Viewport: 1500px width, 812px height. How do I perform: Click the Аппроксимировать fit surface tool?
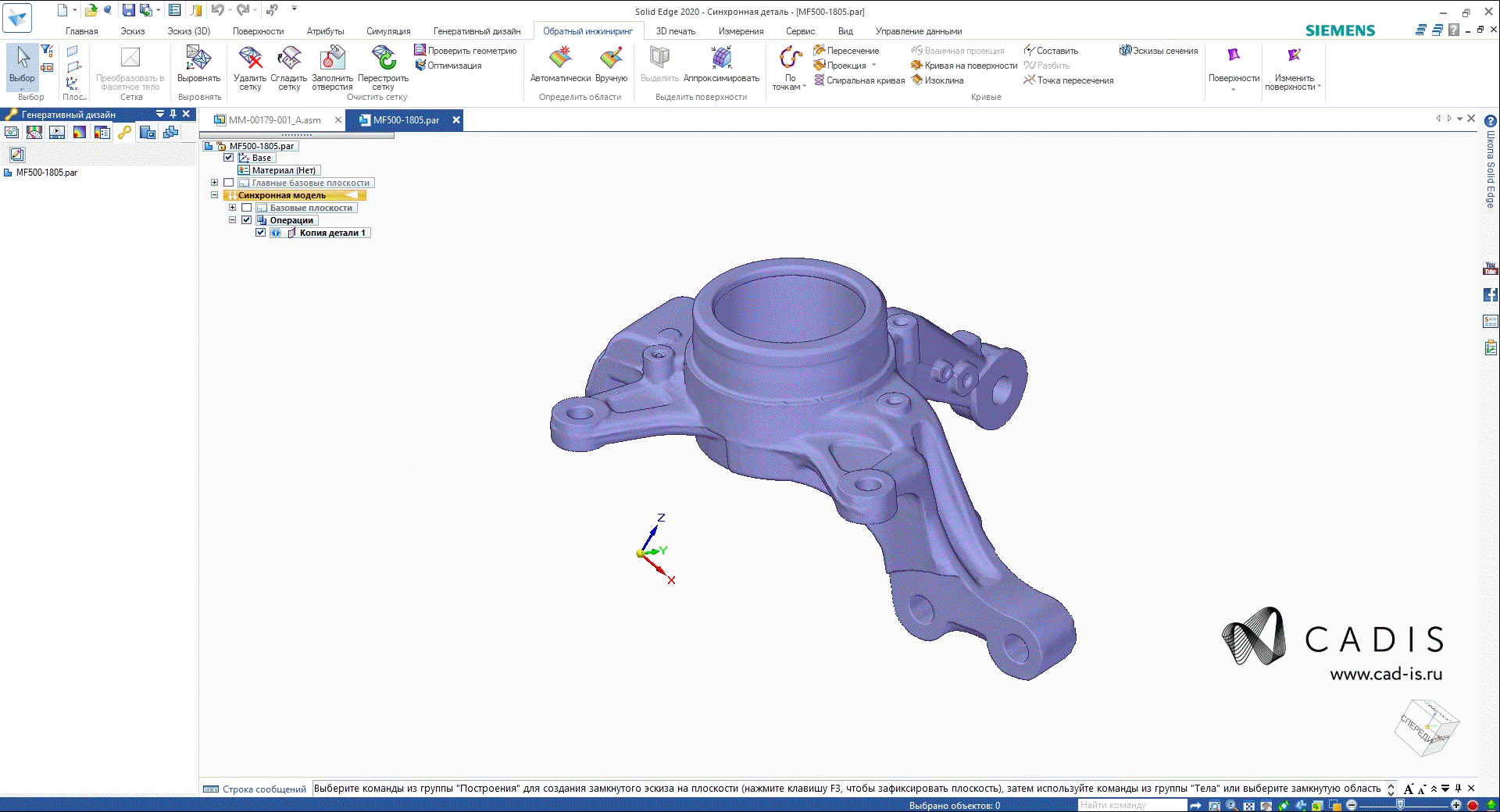coord(721,65)
